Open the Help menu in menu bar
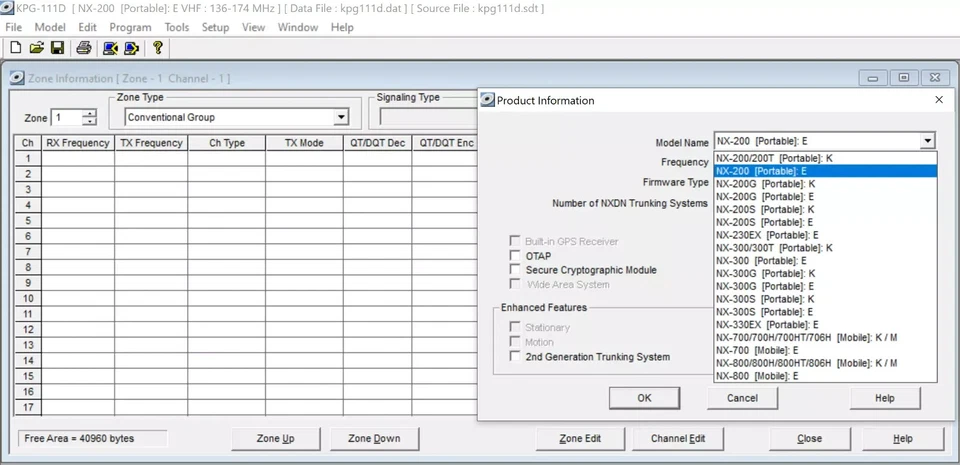This screenshot has height=465, width=960. click(x=342, y=28)
